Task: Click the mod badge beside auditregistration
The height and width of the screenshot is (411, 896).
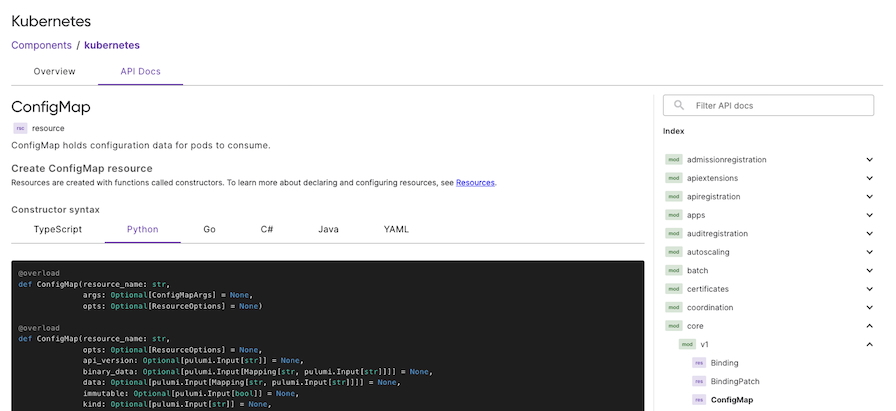Action: [674, 233]
